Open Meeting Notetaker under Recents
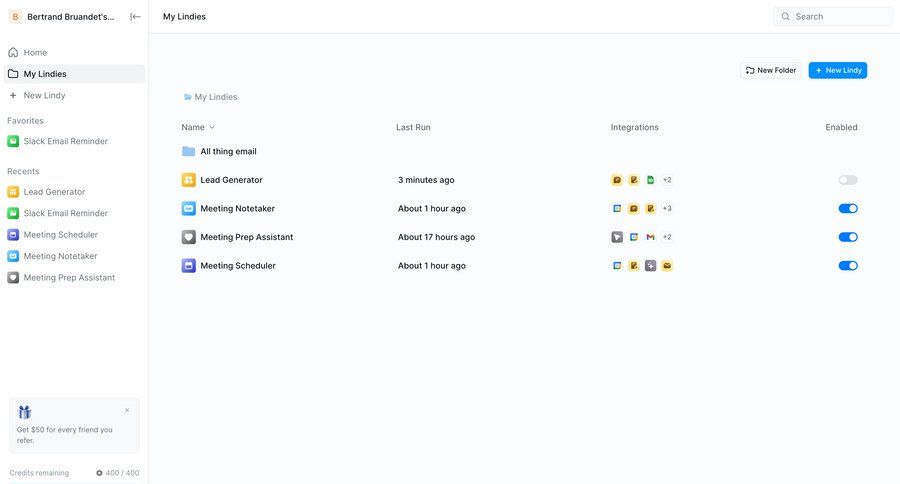900x484 pixels. tap(74, 256)
